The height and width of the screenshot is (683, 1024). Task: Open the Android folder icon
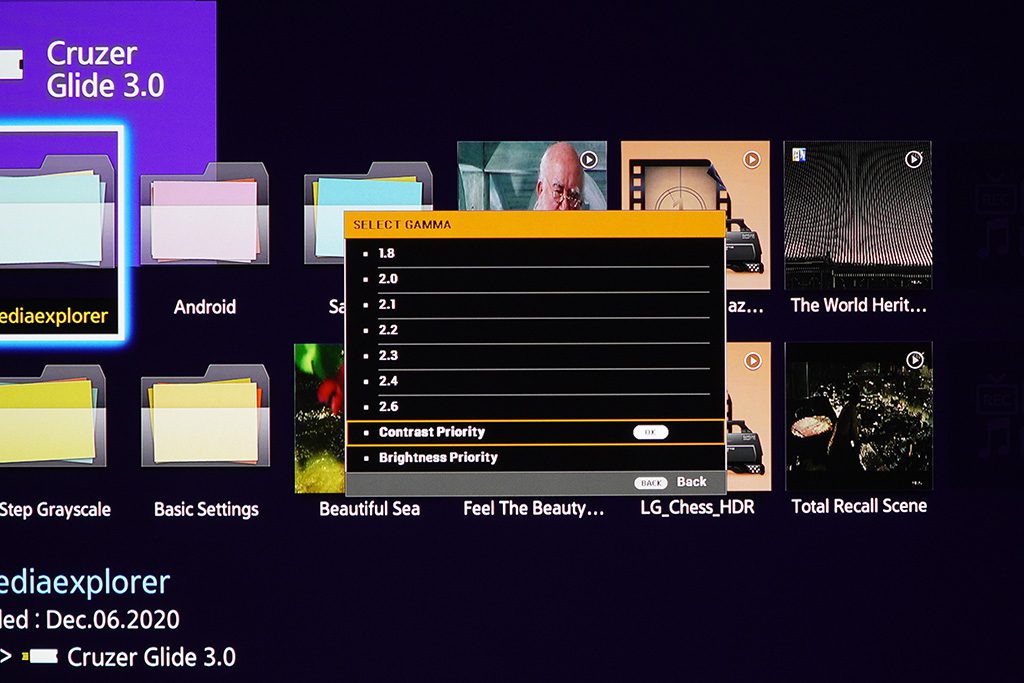click(204, 213)
